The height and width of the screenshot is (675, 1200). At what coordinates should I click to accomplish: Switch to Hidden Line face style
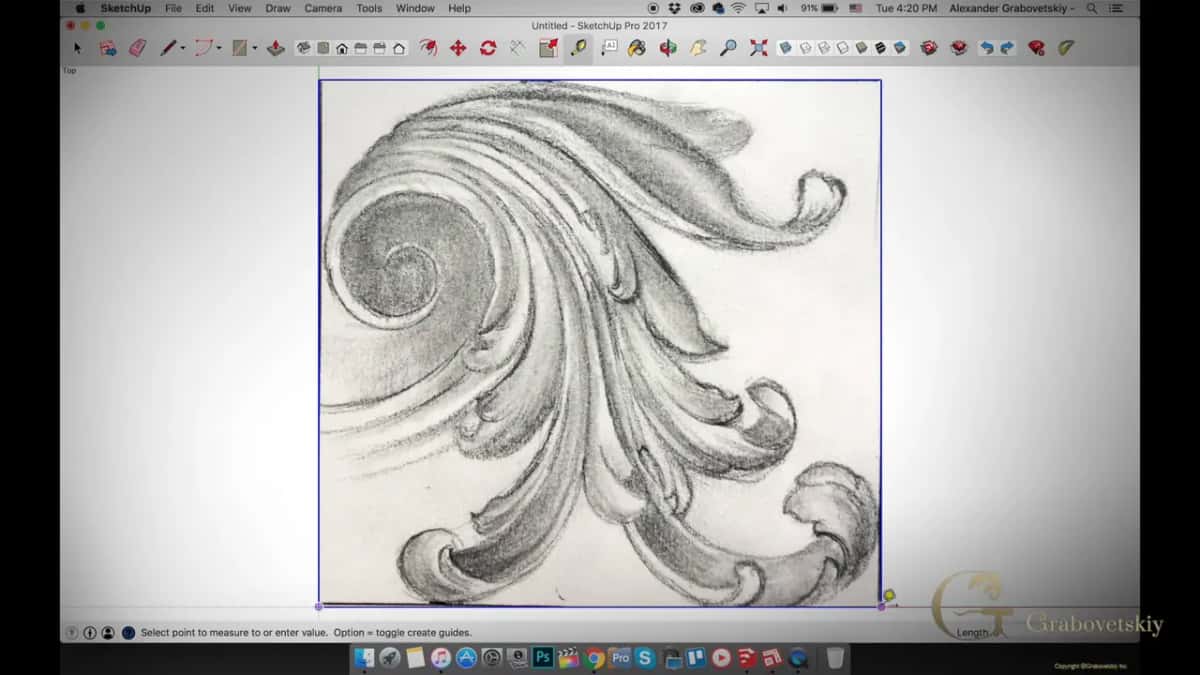click(x=841, y=48)
